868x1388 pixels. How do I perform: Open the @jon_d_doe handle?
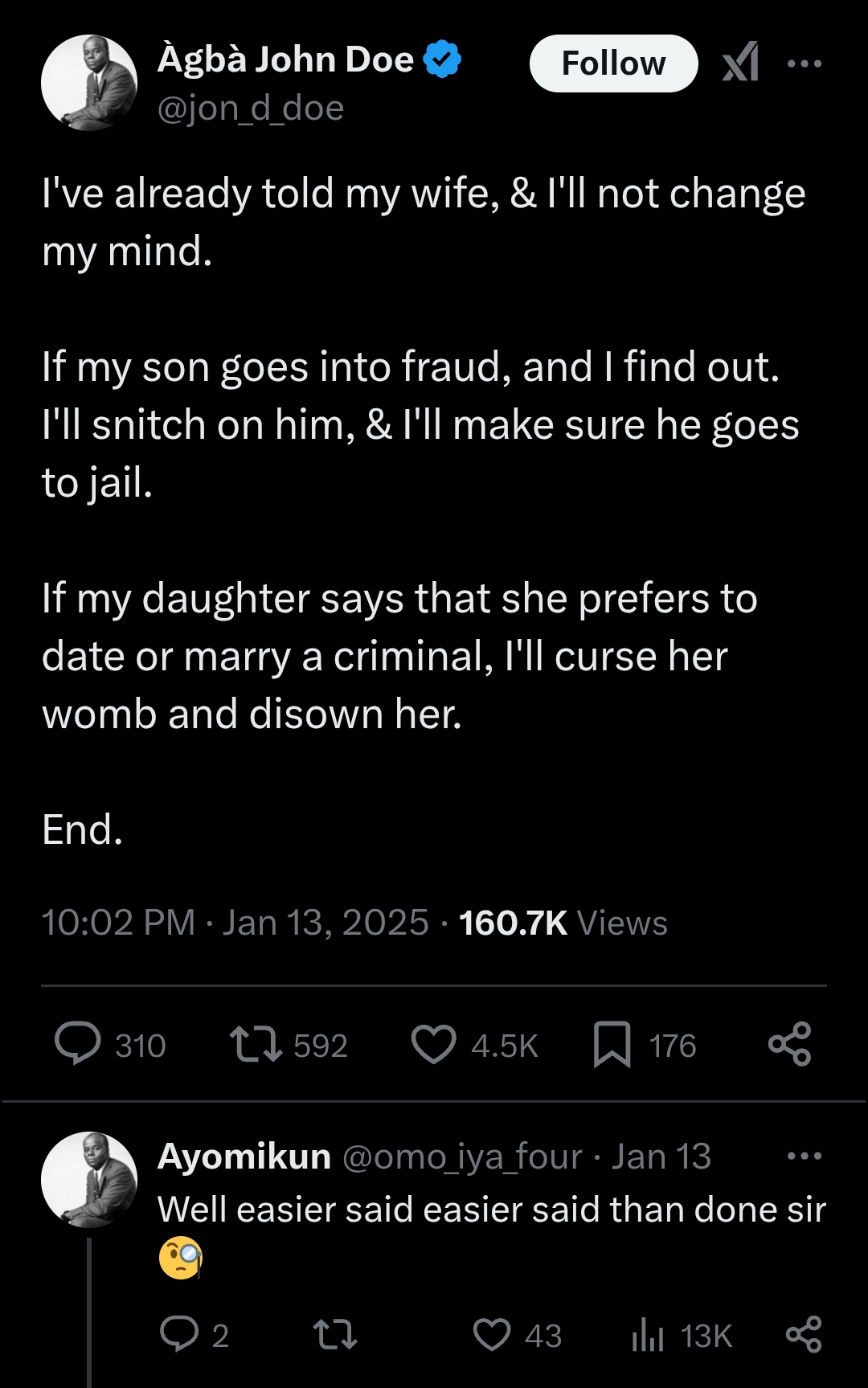[251, 108]
